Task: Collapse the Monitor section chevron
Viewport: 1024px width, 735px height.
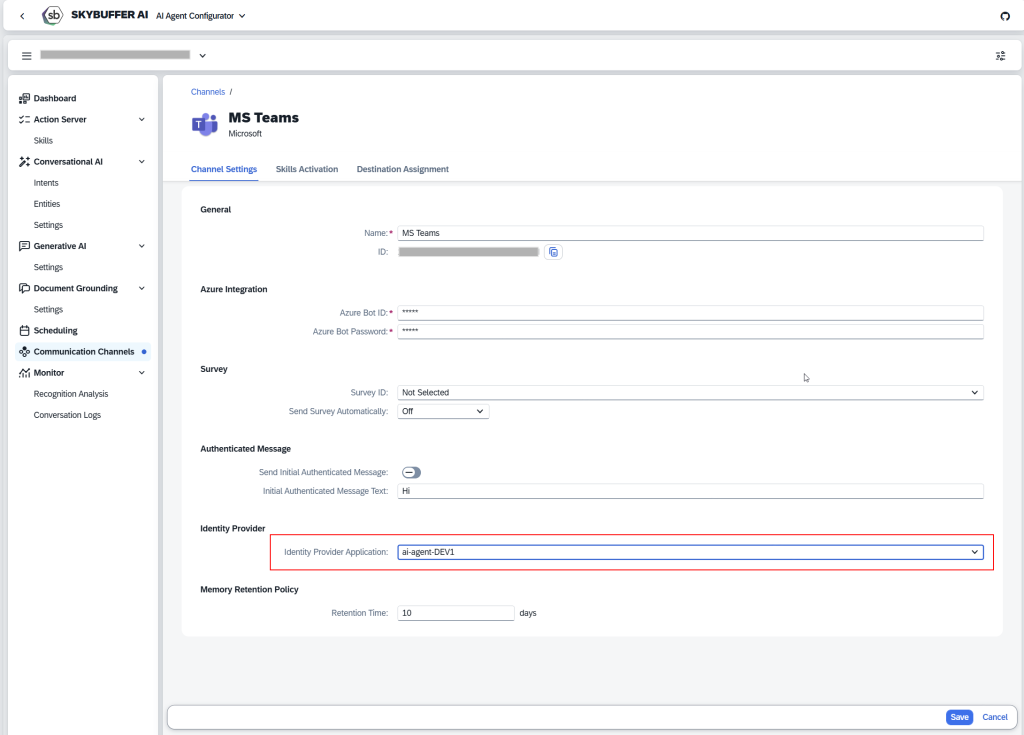Action: 142,372
